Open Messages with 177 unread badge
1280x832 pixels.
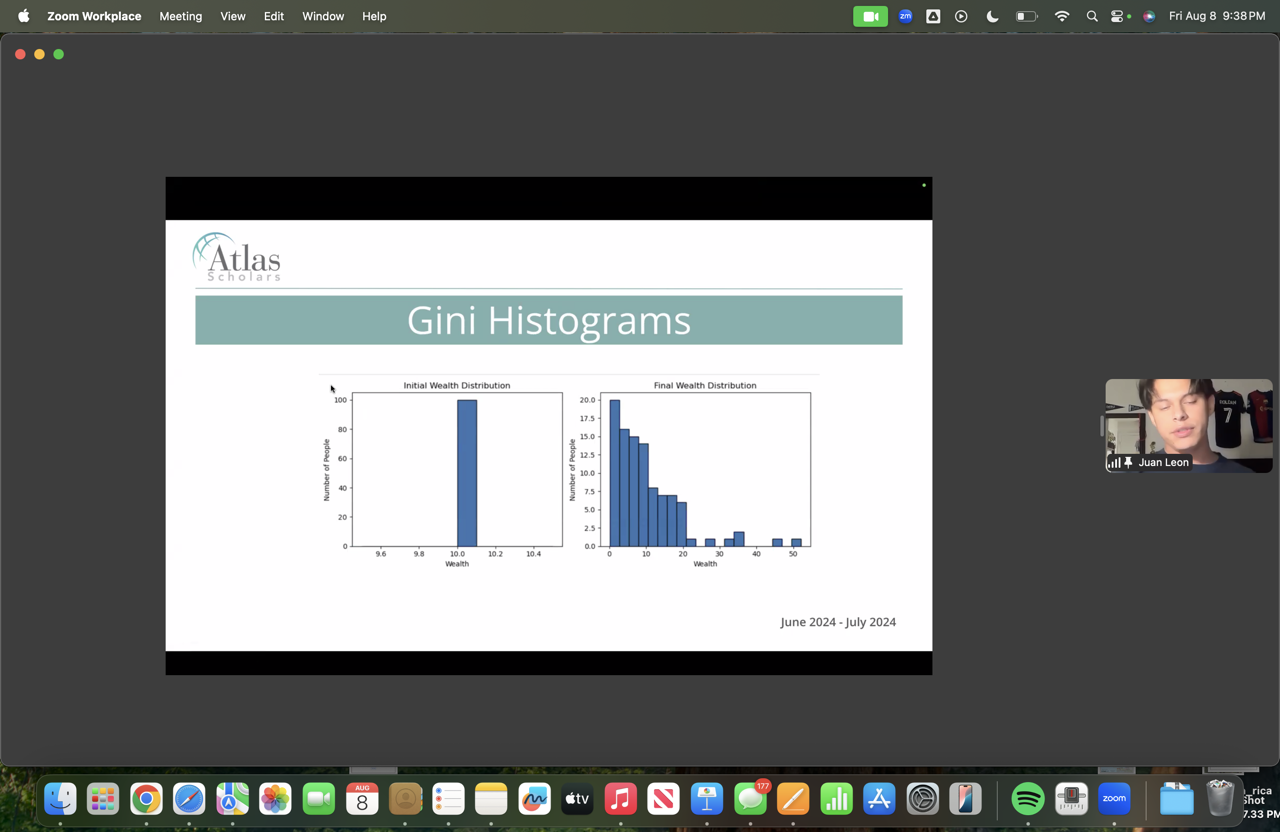(x=750, y=799)
